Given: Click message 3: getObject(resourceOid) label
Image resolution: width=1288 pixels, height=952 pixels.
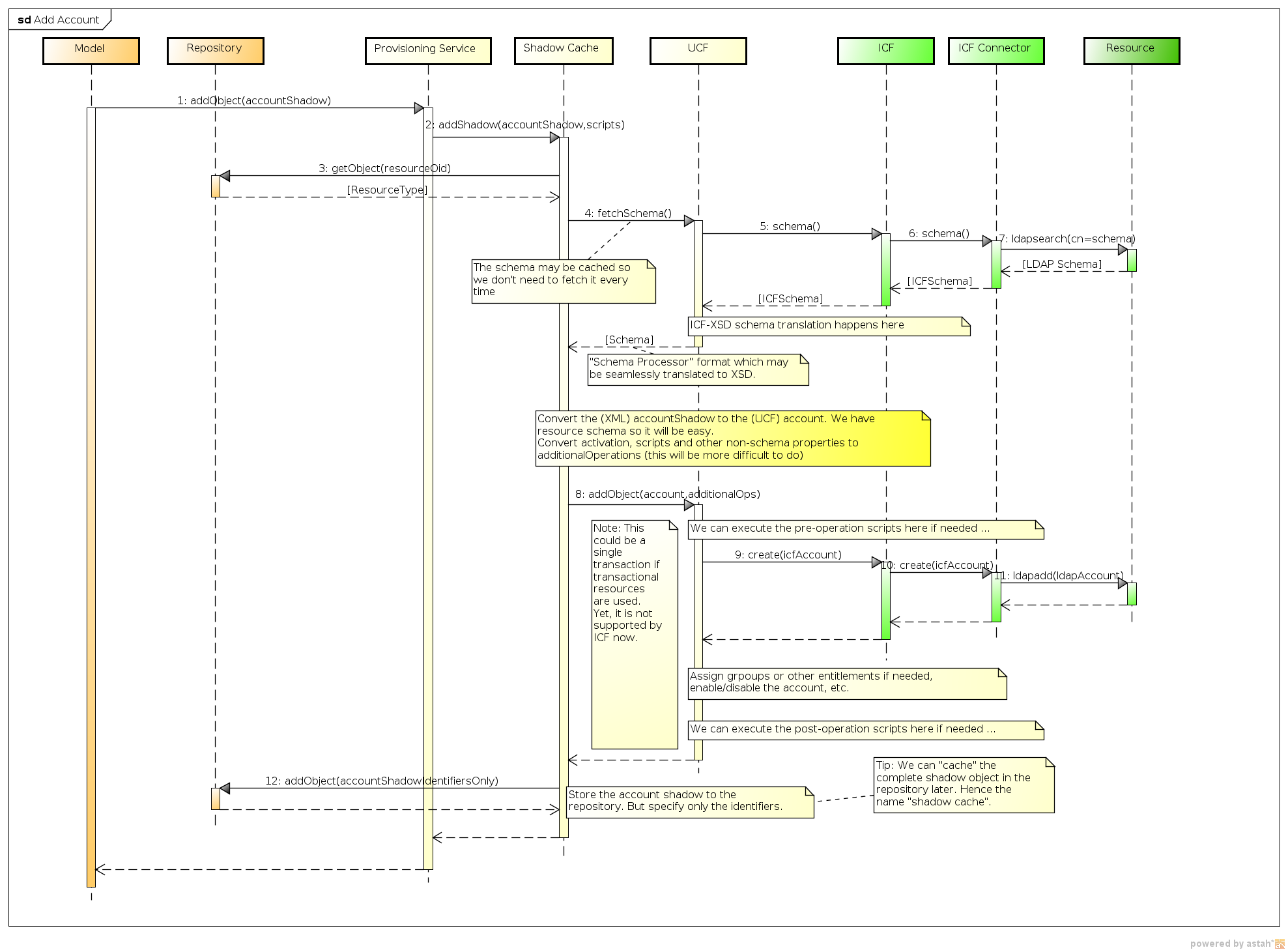Looking at the screenshot, I should pyautogui.click(x=384, y=168).
